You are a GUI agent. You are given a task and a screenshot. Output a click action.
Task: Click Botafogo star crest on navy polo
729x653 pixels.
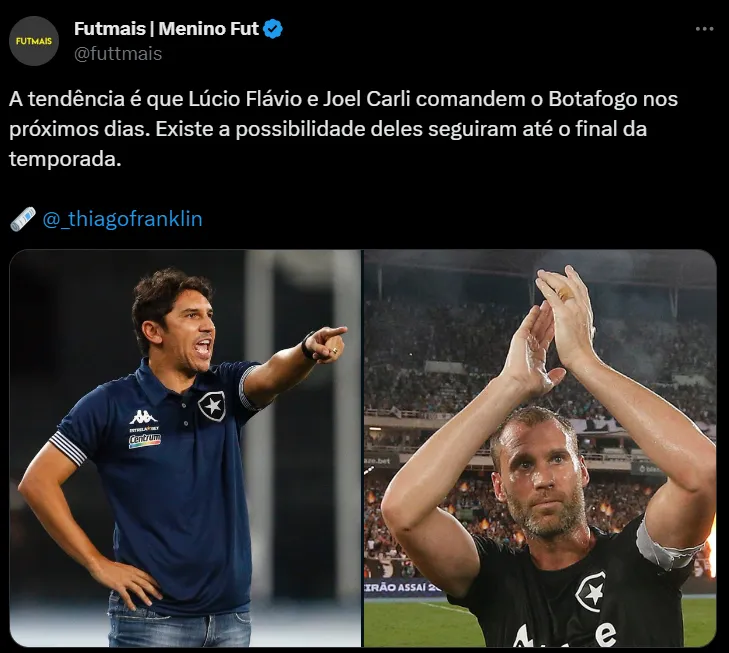(212, 406)
